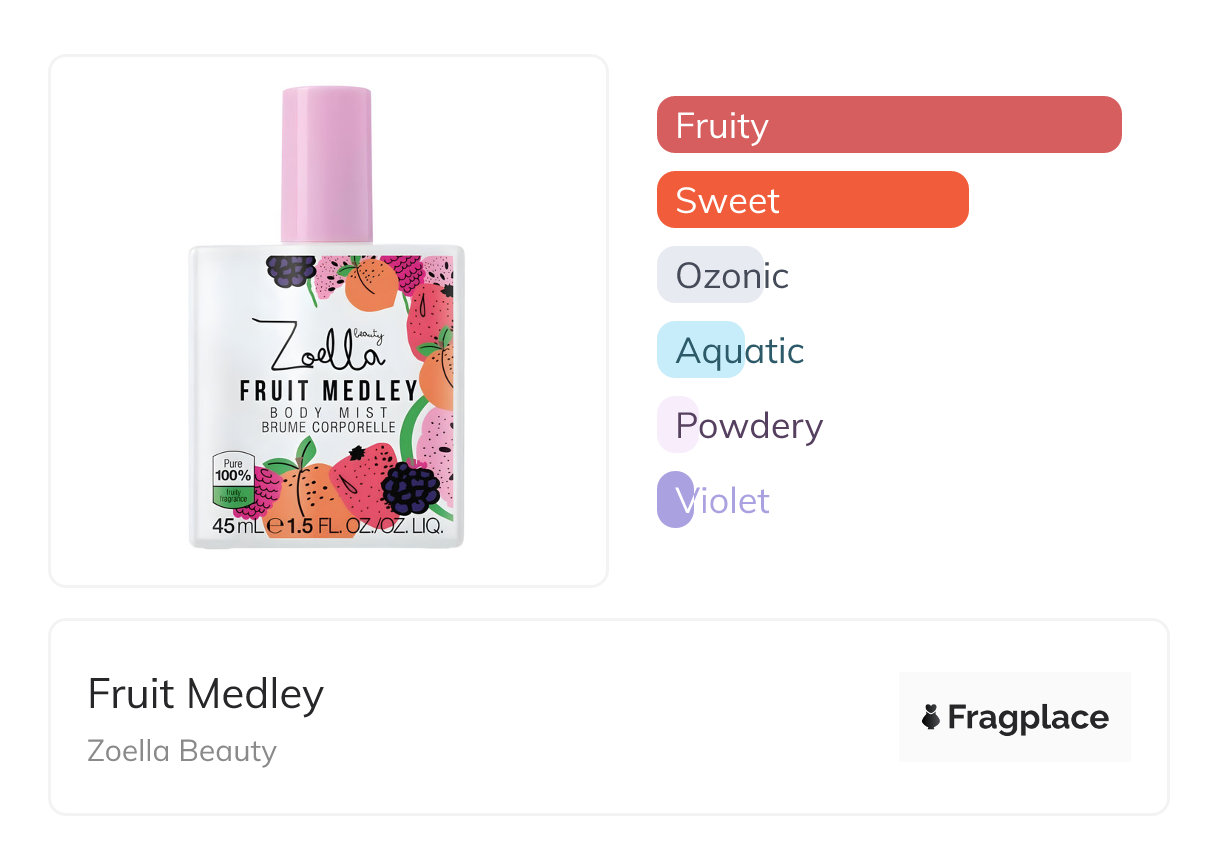The height and width of the screenshot is (864, 1218).
Task: Open the Fruit Medley title link
Action: coord(206,694)
